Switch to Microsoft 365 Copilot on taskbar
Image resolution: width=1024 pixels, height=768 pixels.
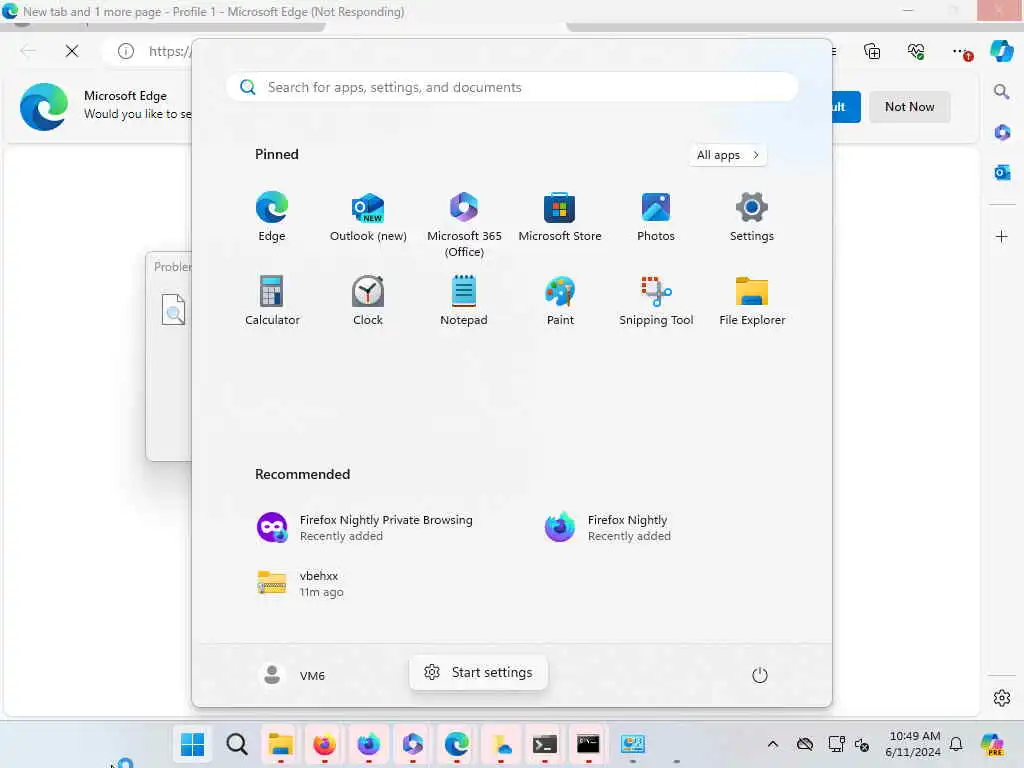coord(412,744)
